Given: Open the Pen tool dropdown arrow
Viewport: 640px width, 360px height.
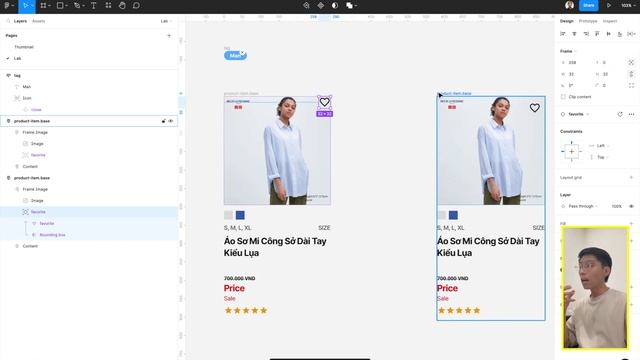Looking at the screenshot, I should tap(83, 6).
